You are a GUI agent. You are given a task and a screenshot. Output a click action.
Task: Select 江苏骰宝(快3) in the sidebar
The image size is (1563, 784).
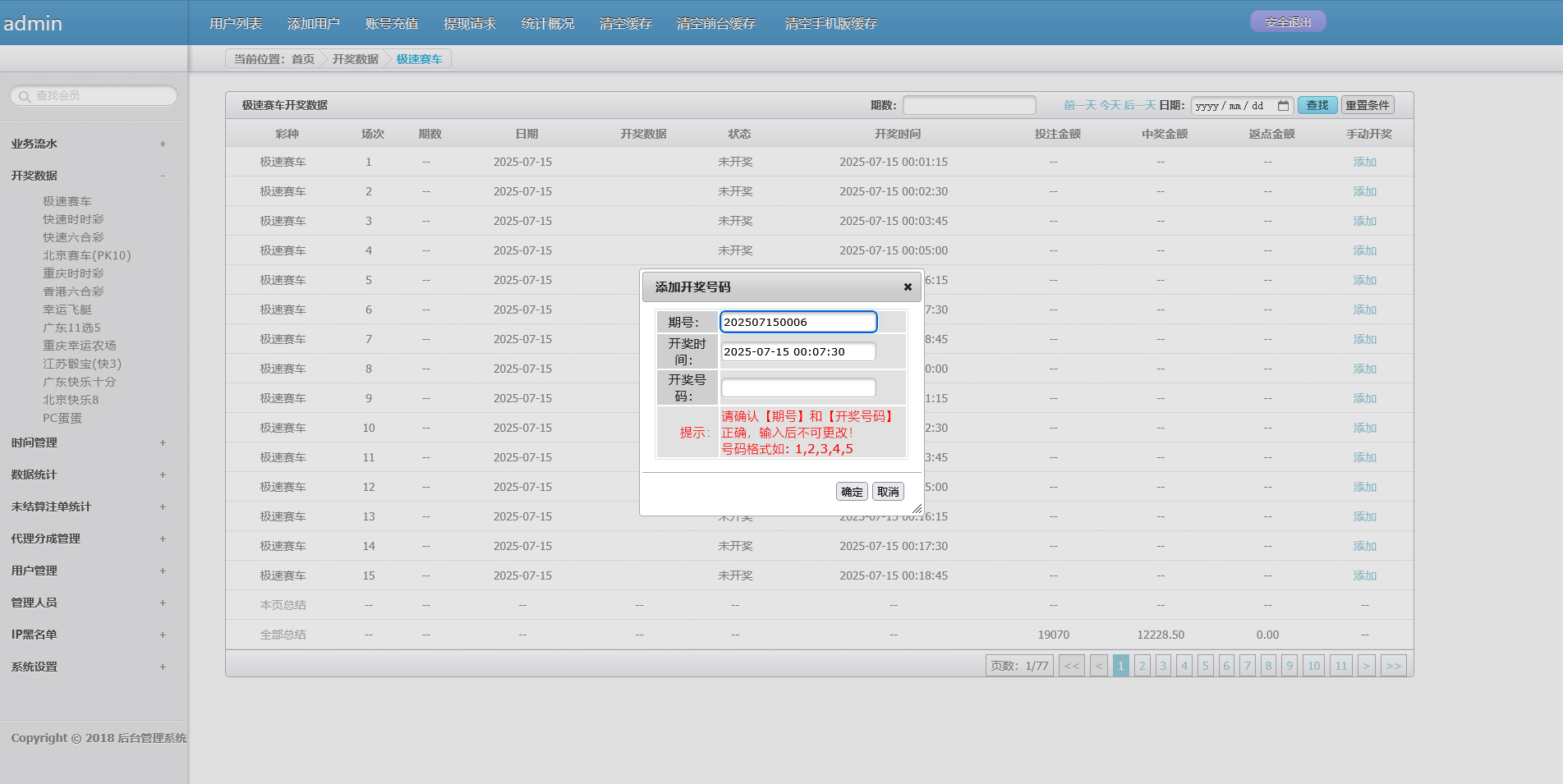(82, 364)
